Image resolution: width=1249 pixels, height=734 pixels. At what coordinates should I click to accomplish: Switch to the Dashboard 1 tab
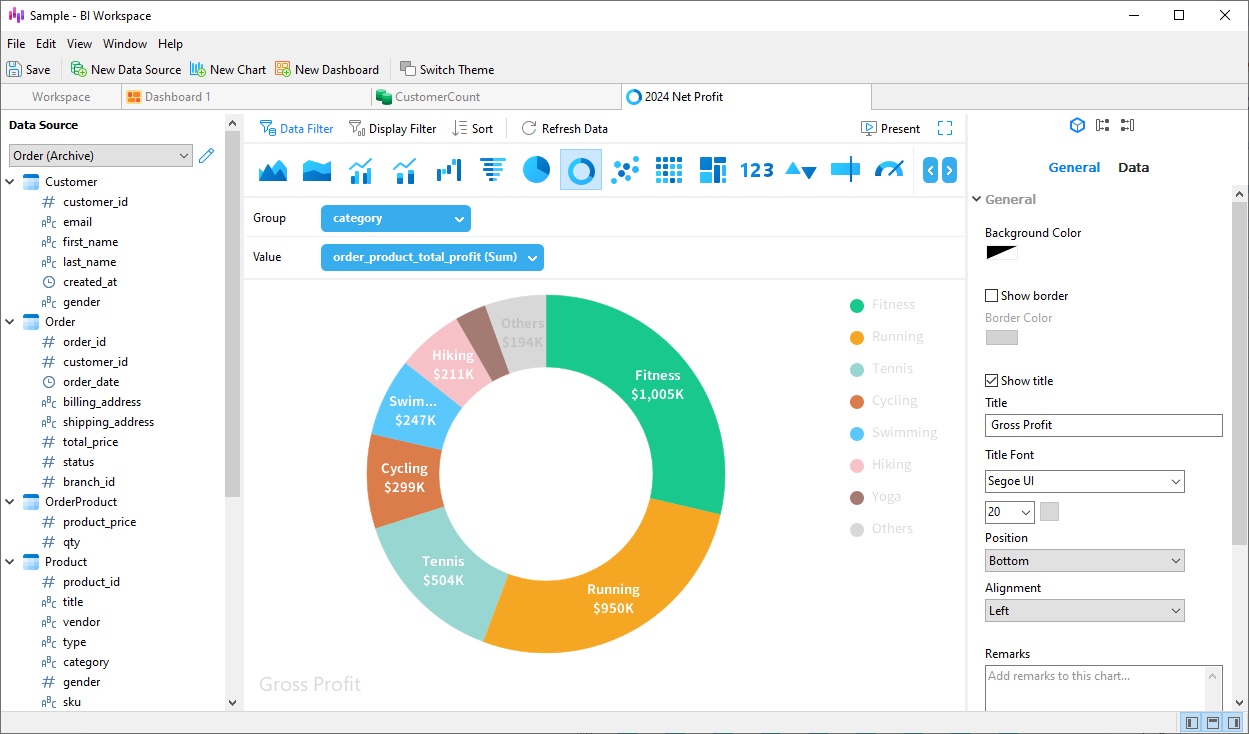[x=246, y=97]
